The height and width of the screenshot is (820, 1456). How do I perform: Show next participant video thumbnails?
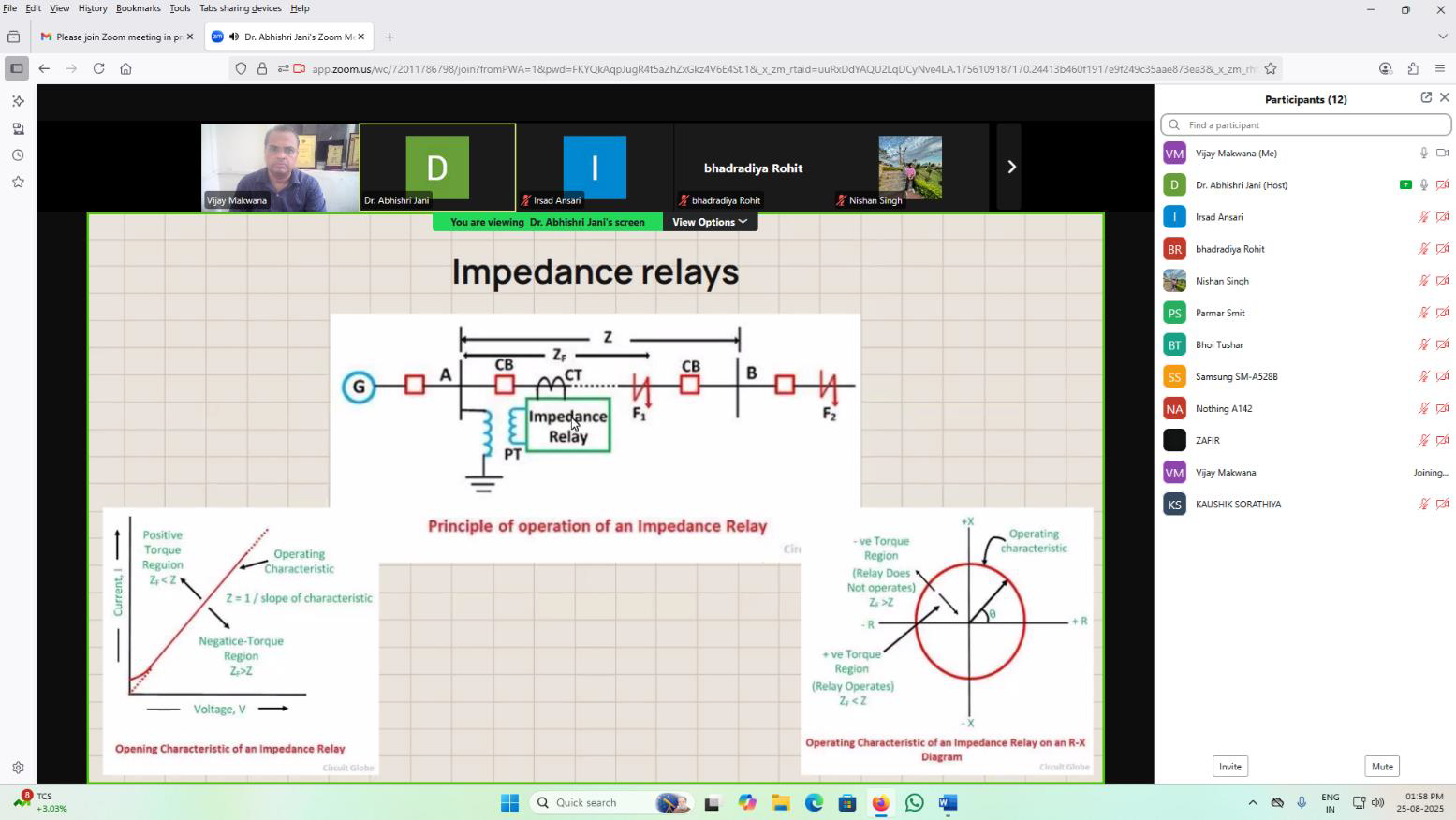pos(1010,168)
